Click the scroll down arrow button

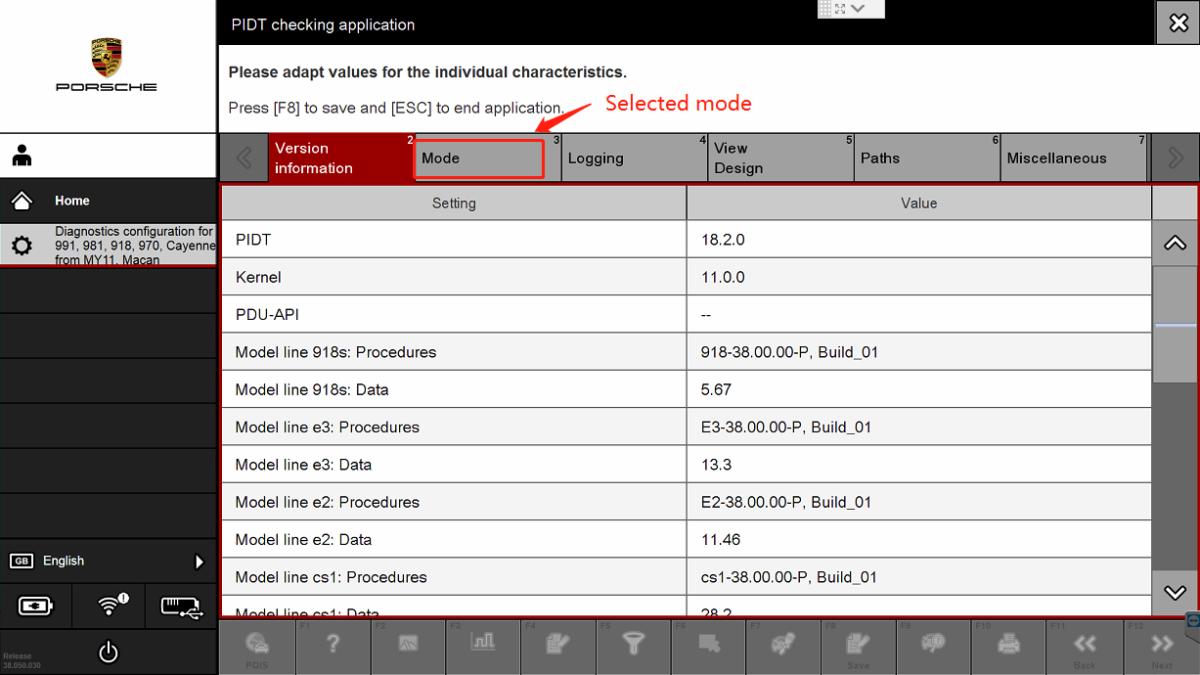(x=1175, y=592)
